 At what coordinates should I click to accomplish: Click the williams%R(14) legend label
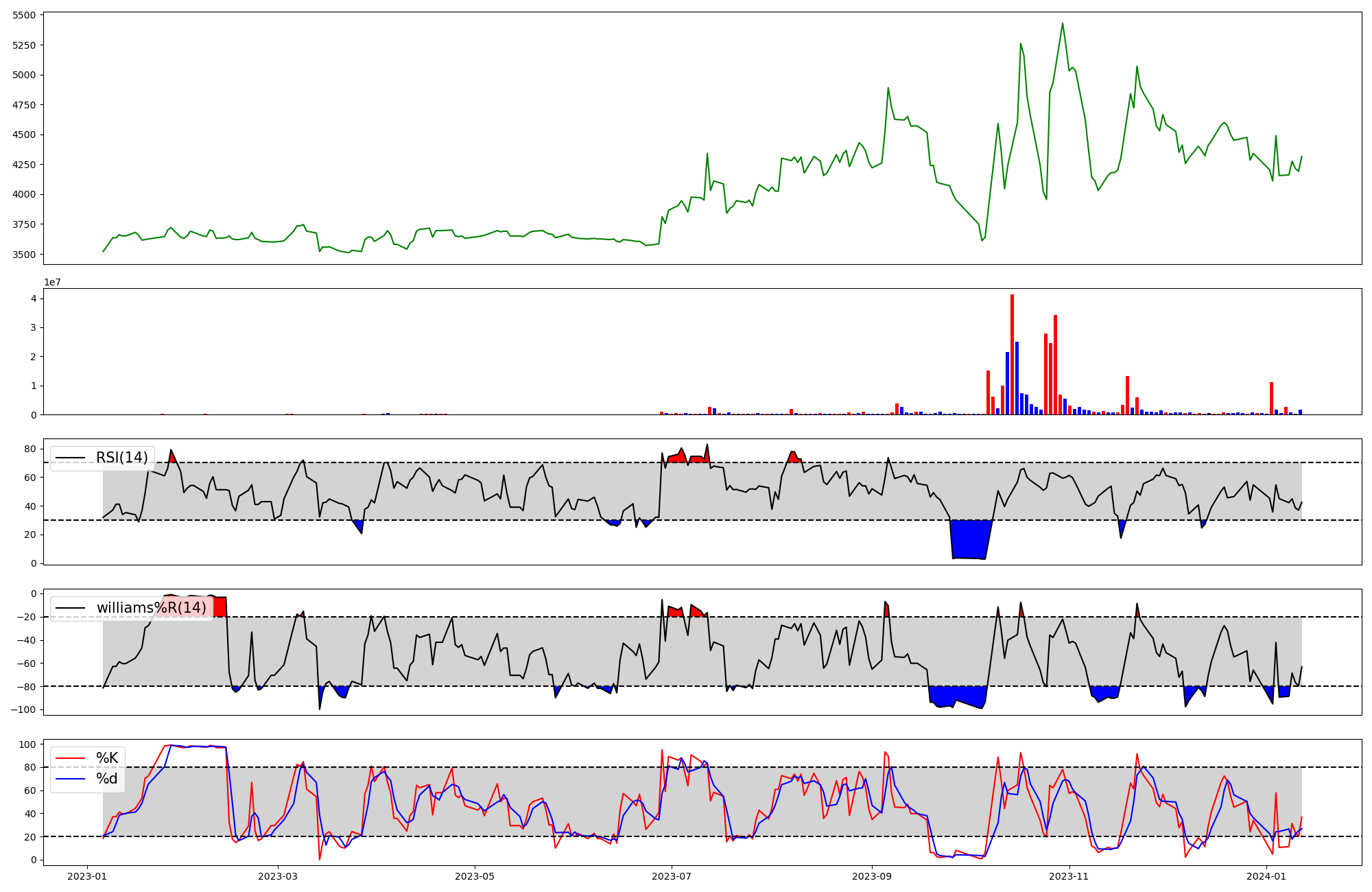151,608
